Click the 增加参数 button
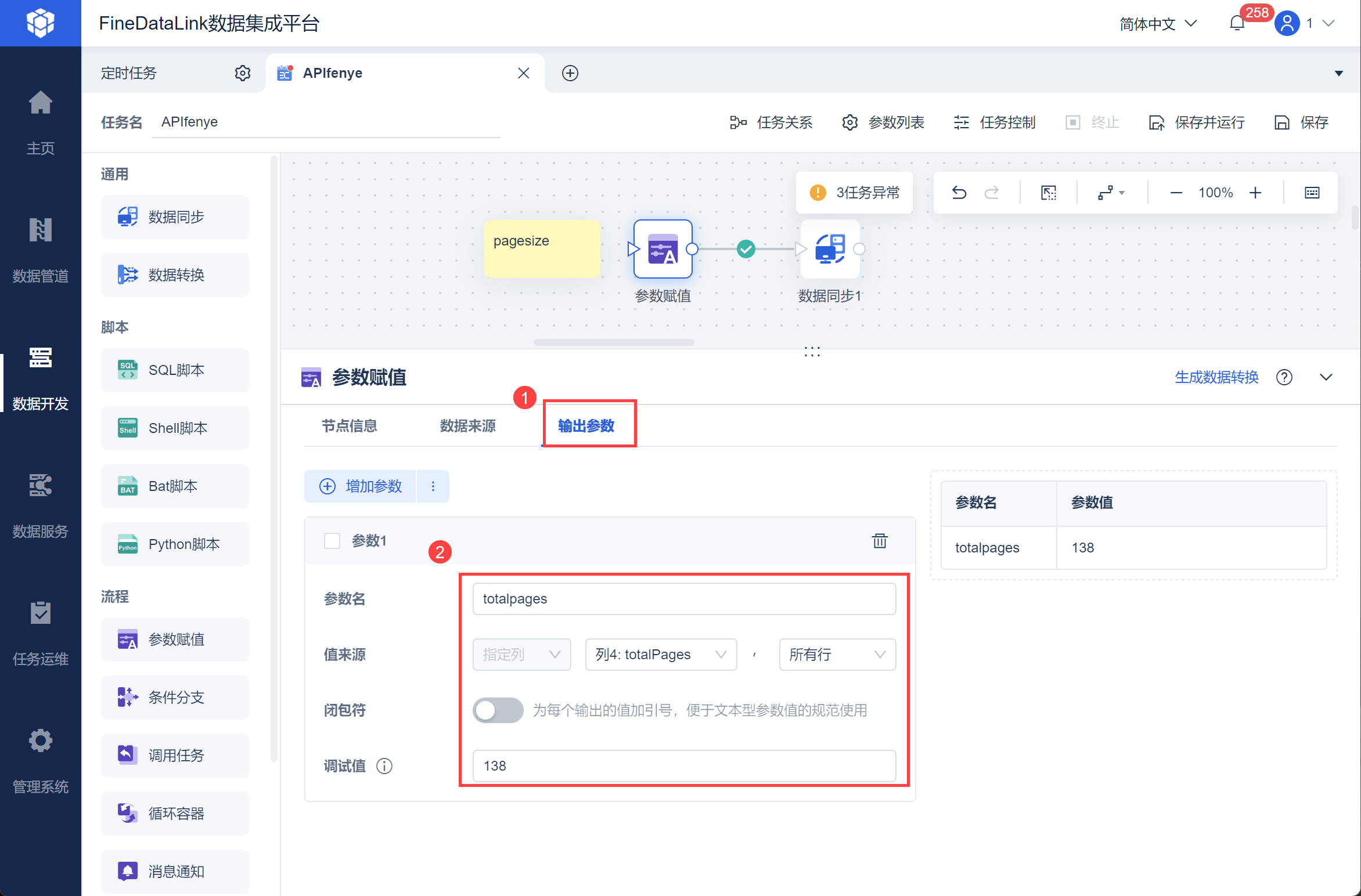 tap(361, 486)
